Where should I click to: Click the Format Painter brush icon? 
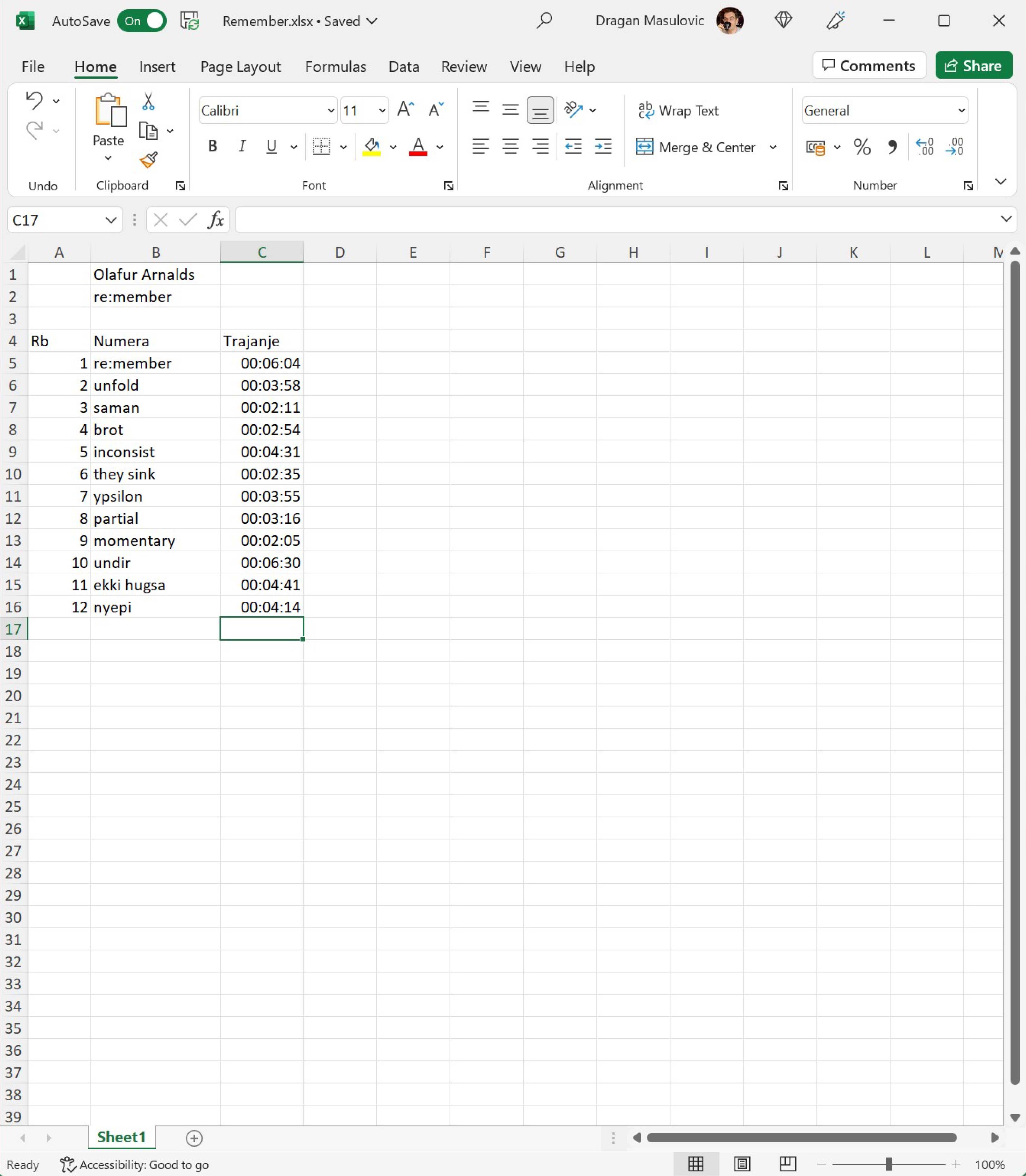(x=148, y=160)
